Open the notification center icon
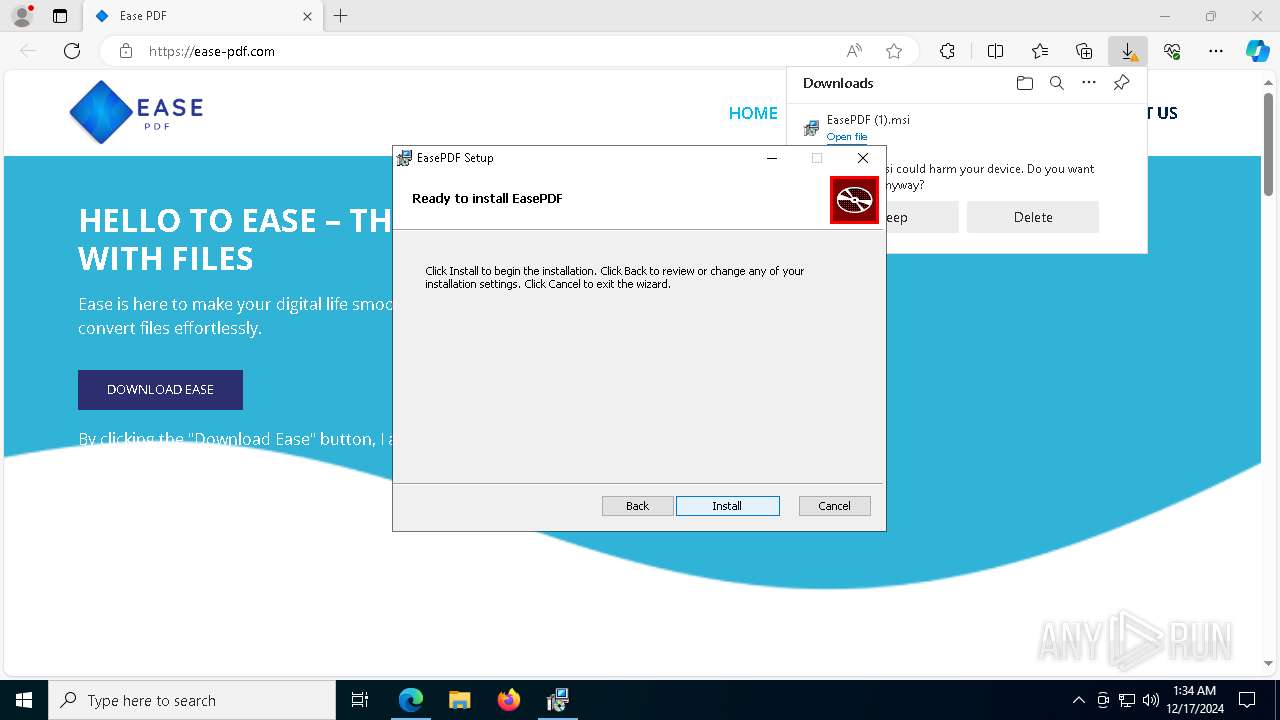Viewport: 1280px width, 720px height. tap(1247, 700)
